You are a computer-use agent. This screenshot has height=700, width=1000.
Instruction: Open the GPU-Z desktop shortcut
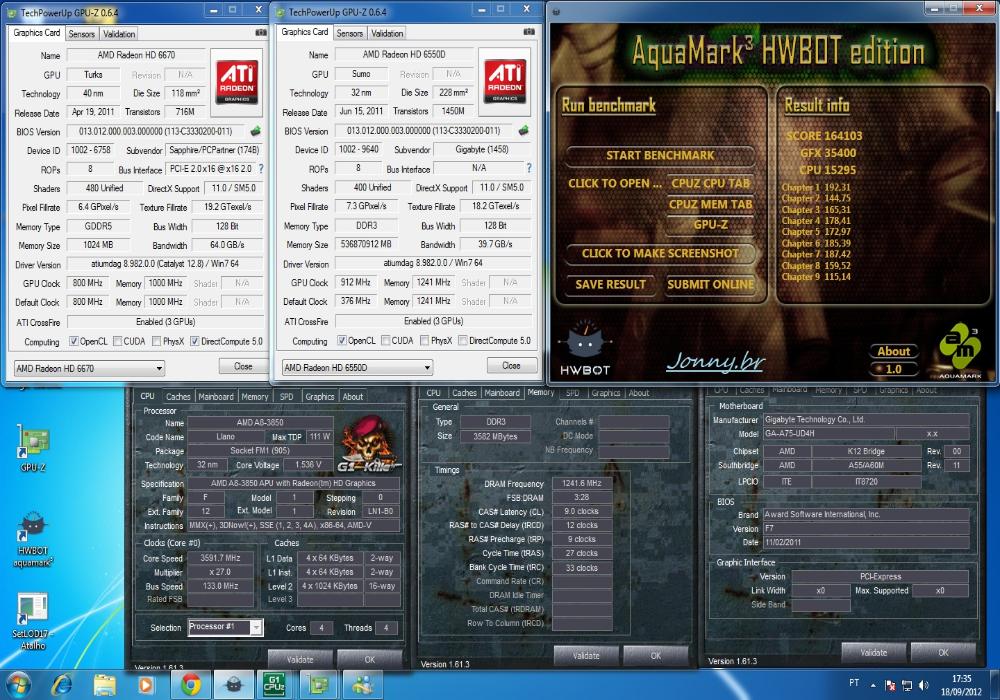click(33, 449)
